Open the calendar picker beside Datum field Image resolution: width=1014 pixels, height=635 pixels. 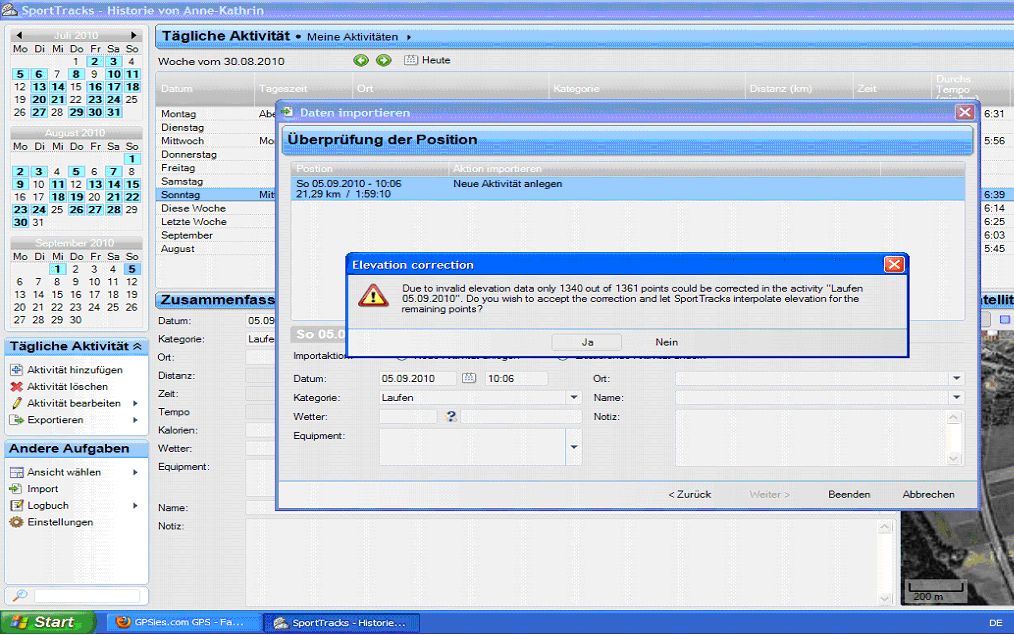click(469, 379)
